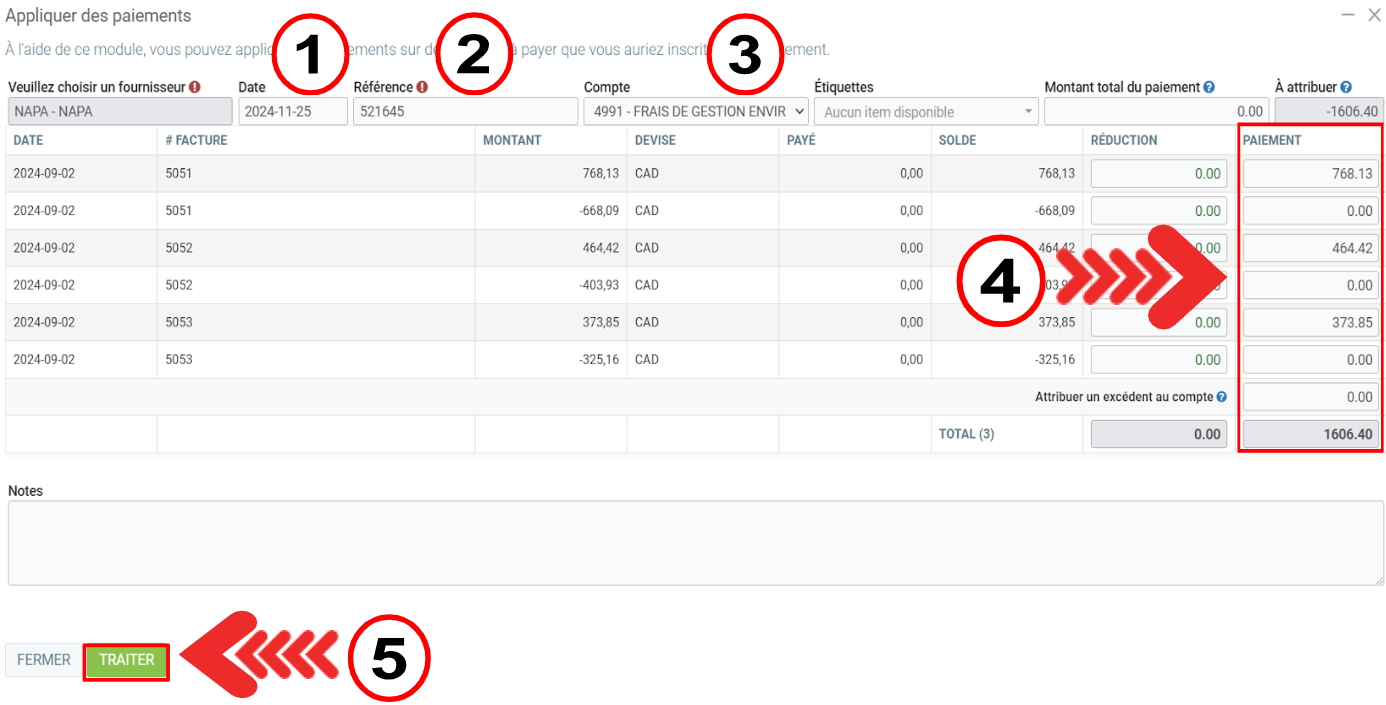1386x705 pixels.
Task: Click the fournisseur required warning icon
Action: point(195,88)
